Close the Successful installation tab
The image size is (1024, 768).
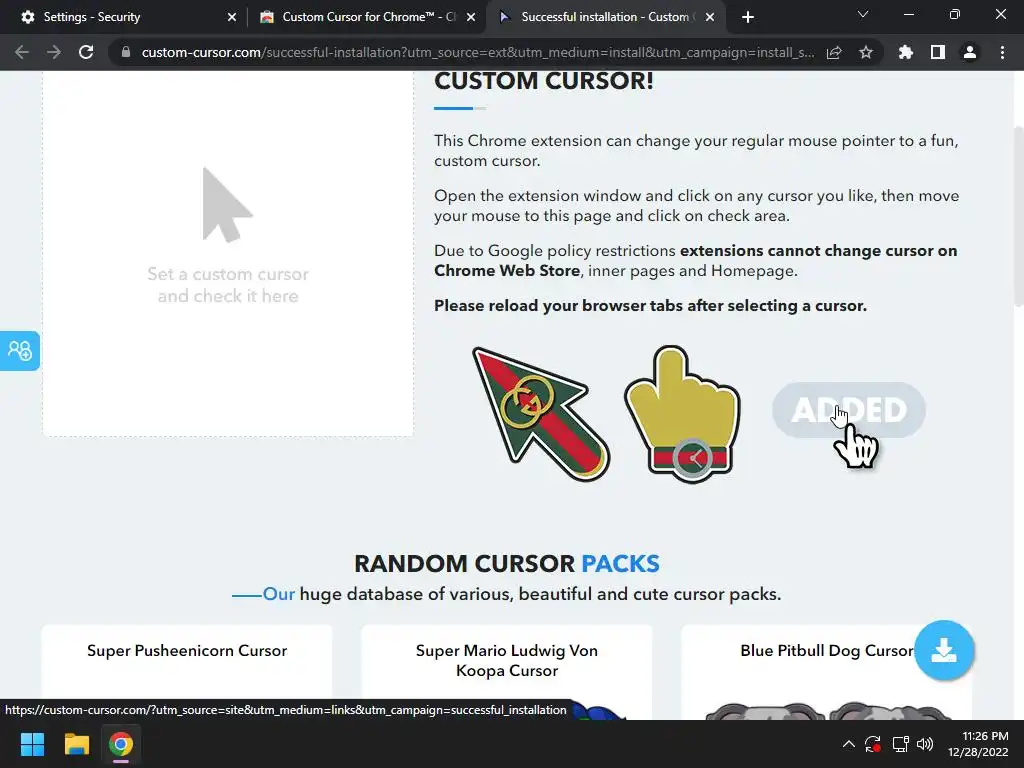click(710, 17)
